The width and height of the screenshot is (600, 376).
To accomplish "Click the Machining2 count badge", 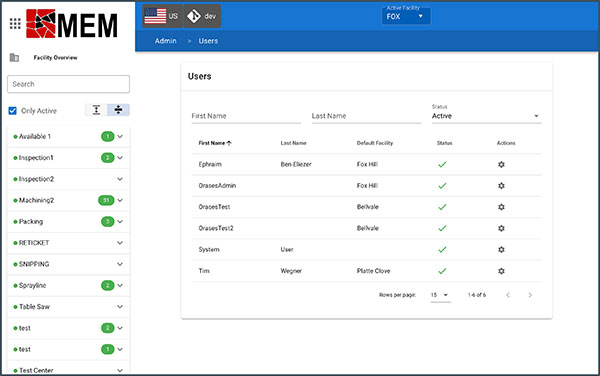I will 106,200.
